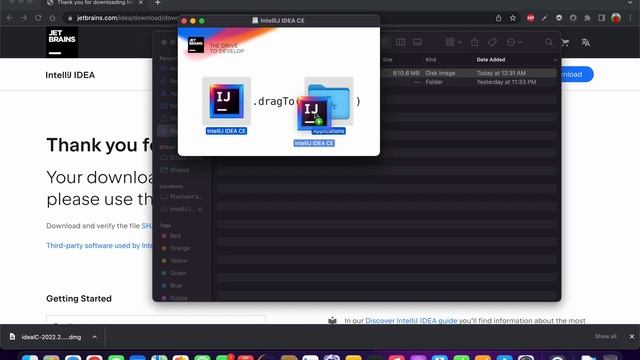The height and width of the screenshot is (360, 640).
Task: Open Chrome extensions puzzle icon
Action: point(587,18)
